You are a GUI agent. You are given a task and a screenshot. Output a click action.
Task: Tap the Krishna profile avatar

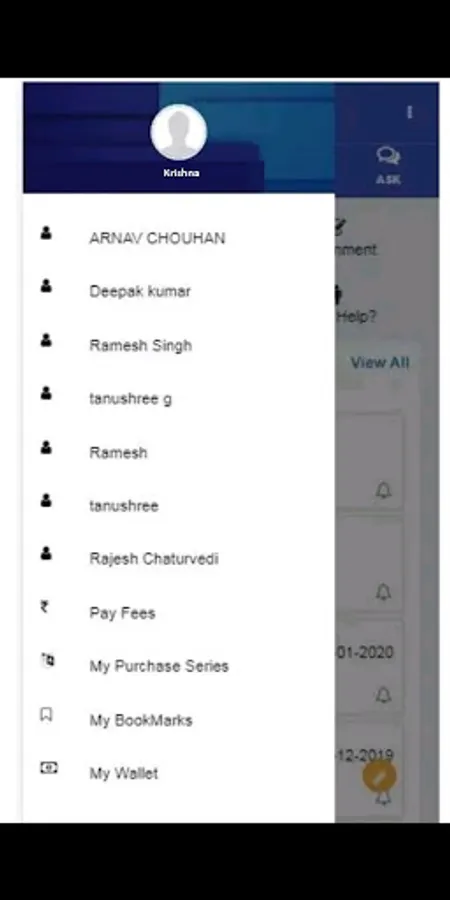click(x=179, y=132)
